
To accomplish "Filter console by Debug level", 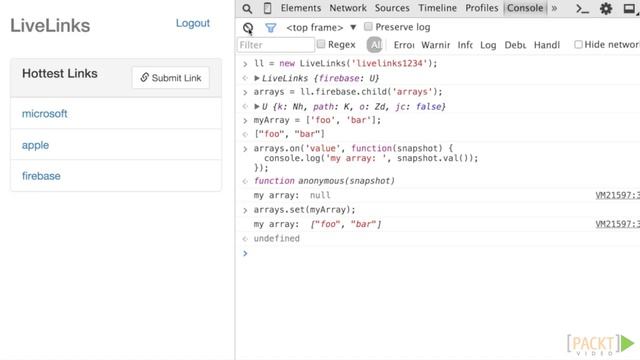I will pos(515,45).
